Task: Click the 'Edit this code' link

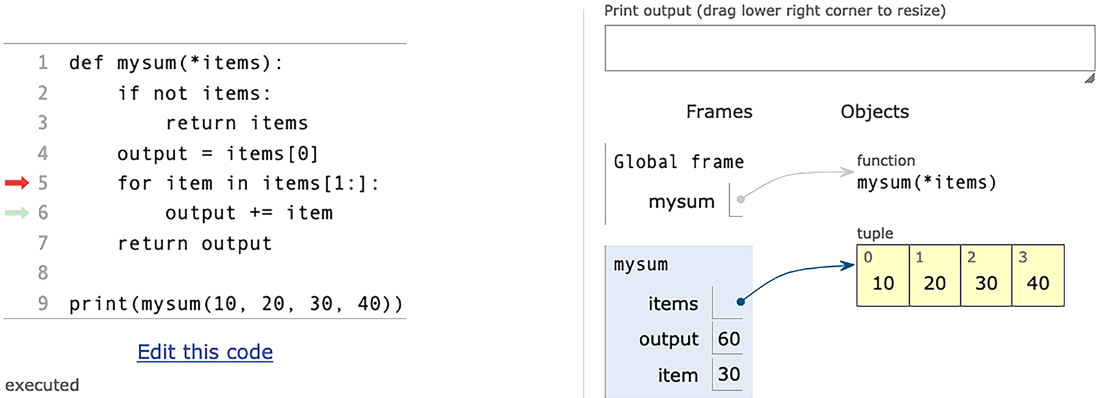Action: tap(205, 352)
